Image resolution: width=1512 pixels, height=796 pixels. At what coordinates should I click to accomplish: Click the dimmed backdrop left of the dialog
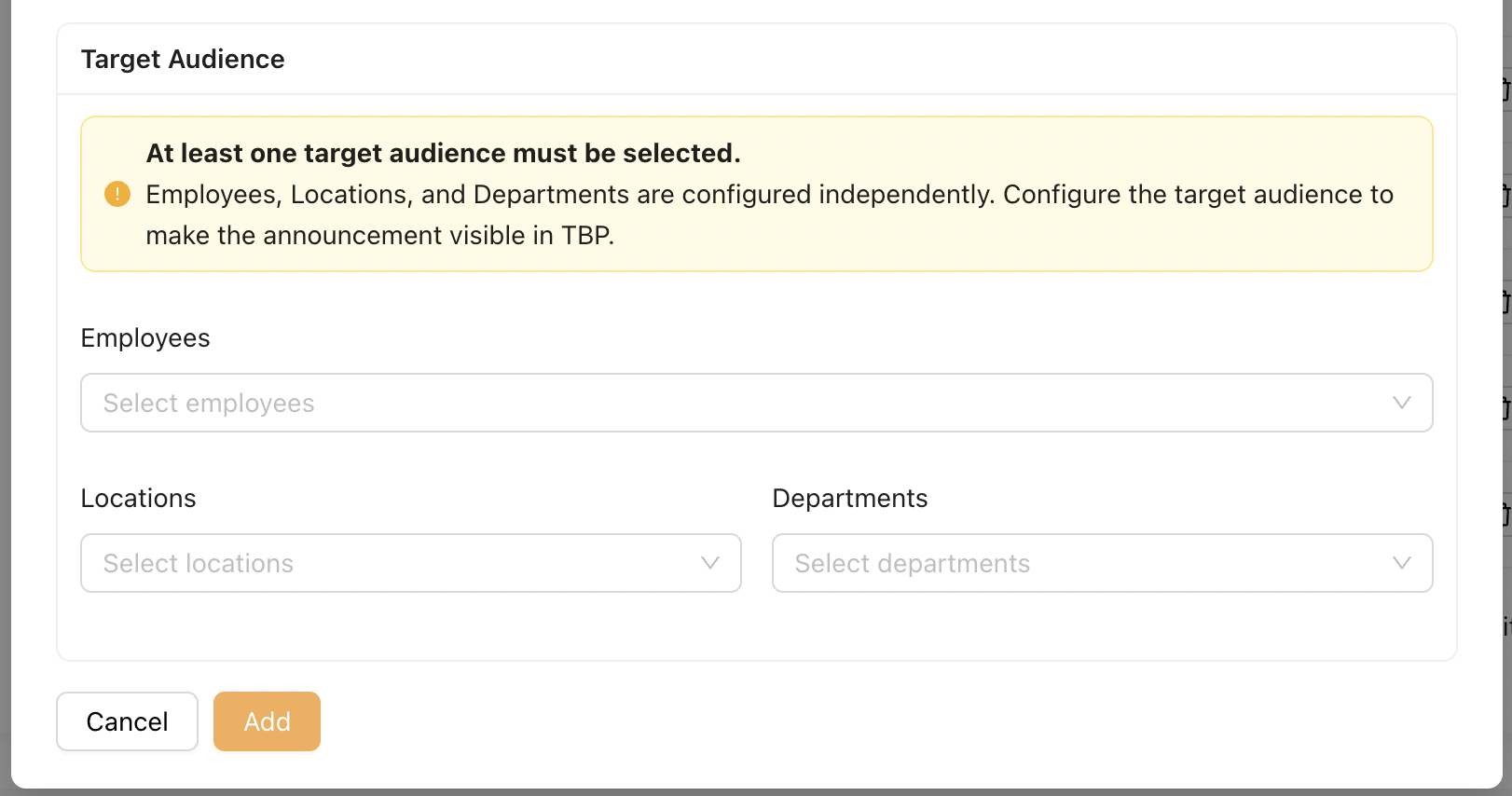[x=5, y=373]
